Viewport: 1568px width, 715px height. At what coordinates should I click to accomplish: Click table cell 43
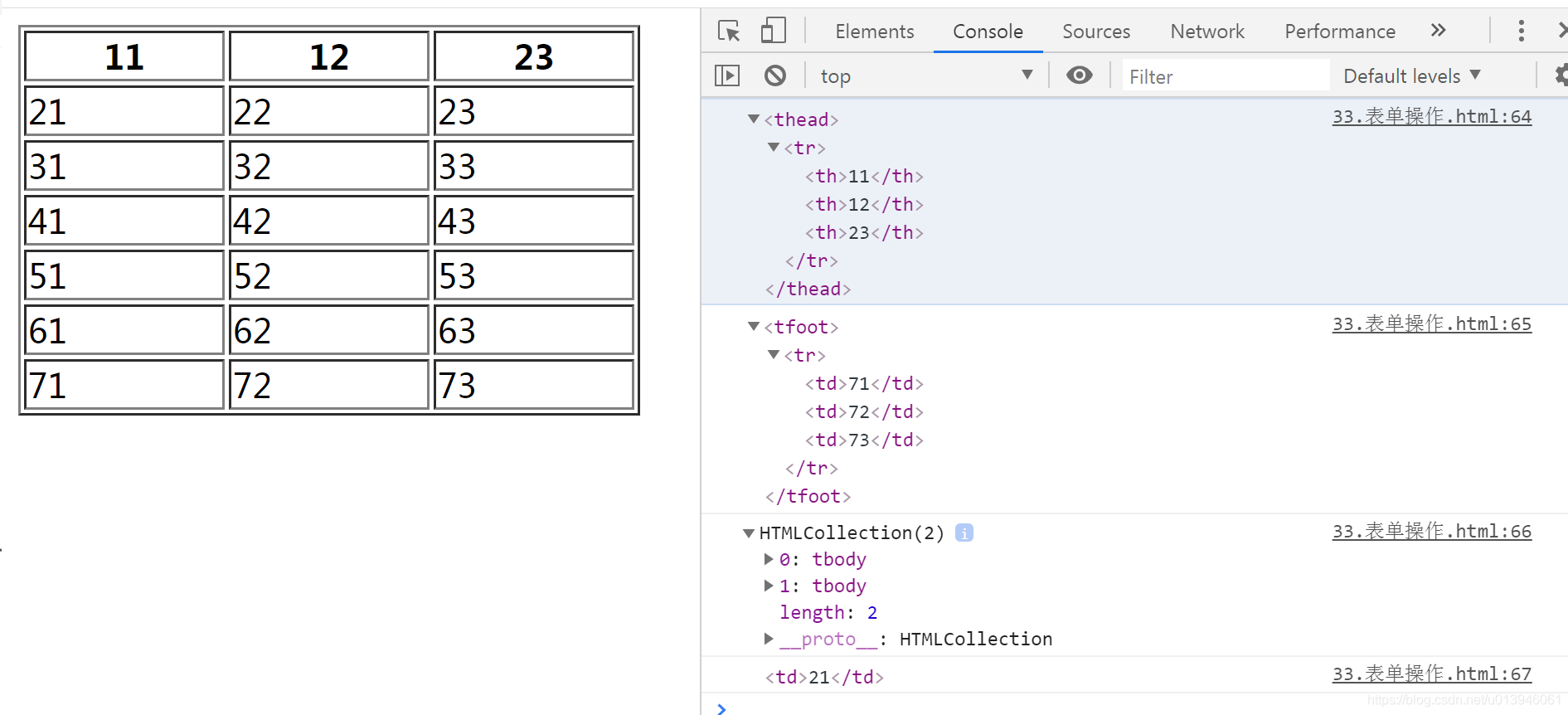(534, 221)
